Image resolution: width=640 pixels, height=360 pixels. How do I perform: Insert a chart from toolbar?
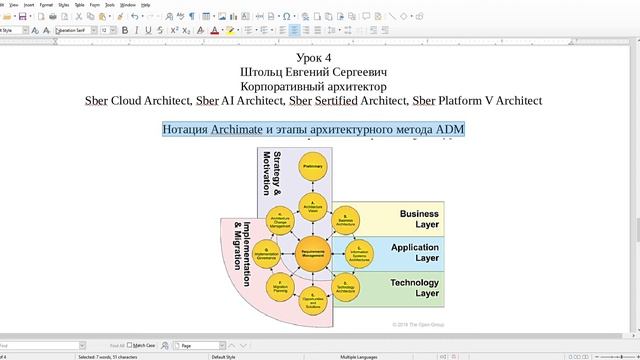(233, 16)
